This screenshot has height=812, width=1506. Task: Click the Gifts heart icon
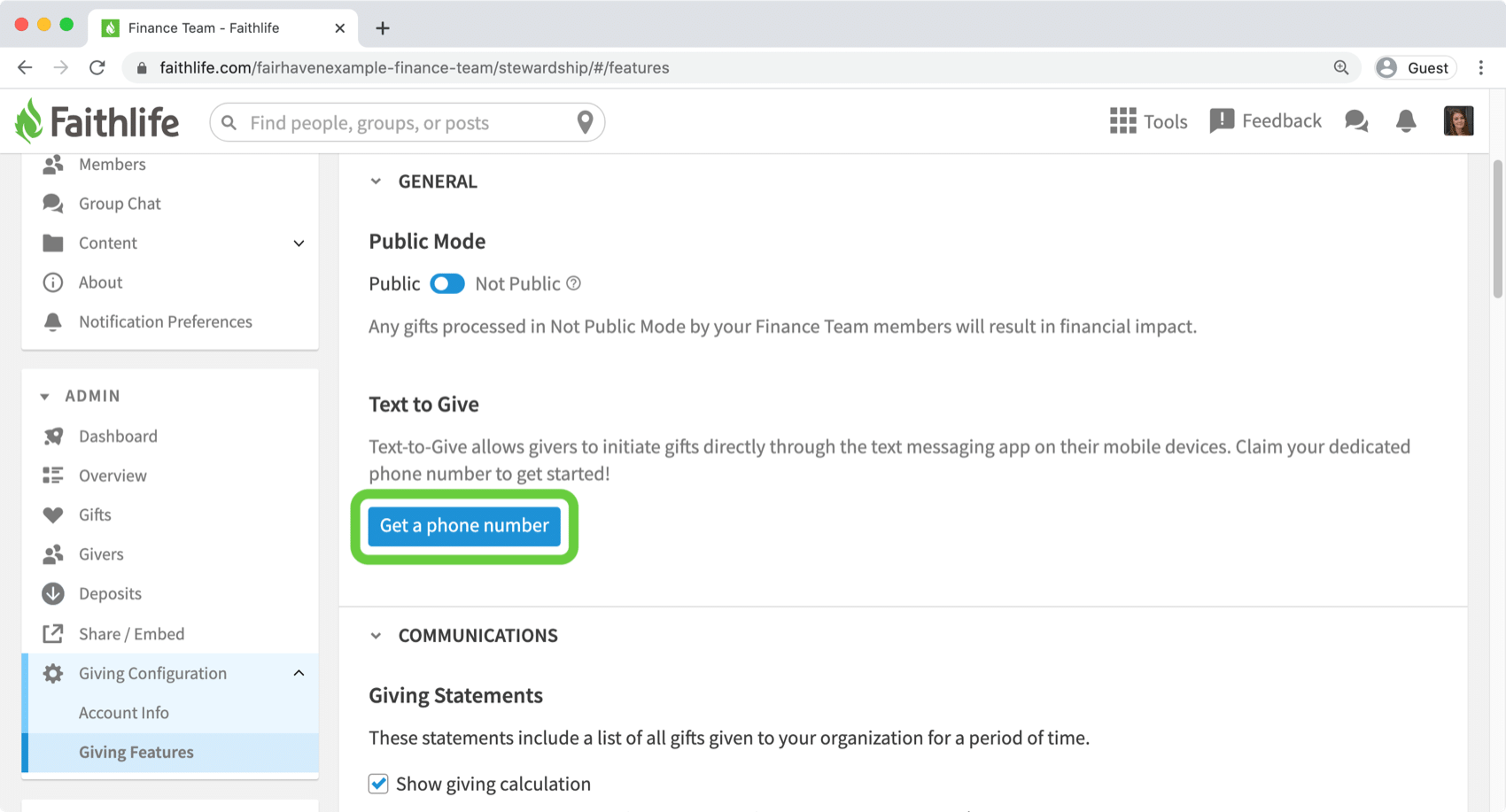coord(53,514)
